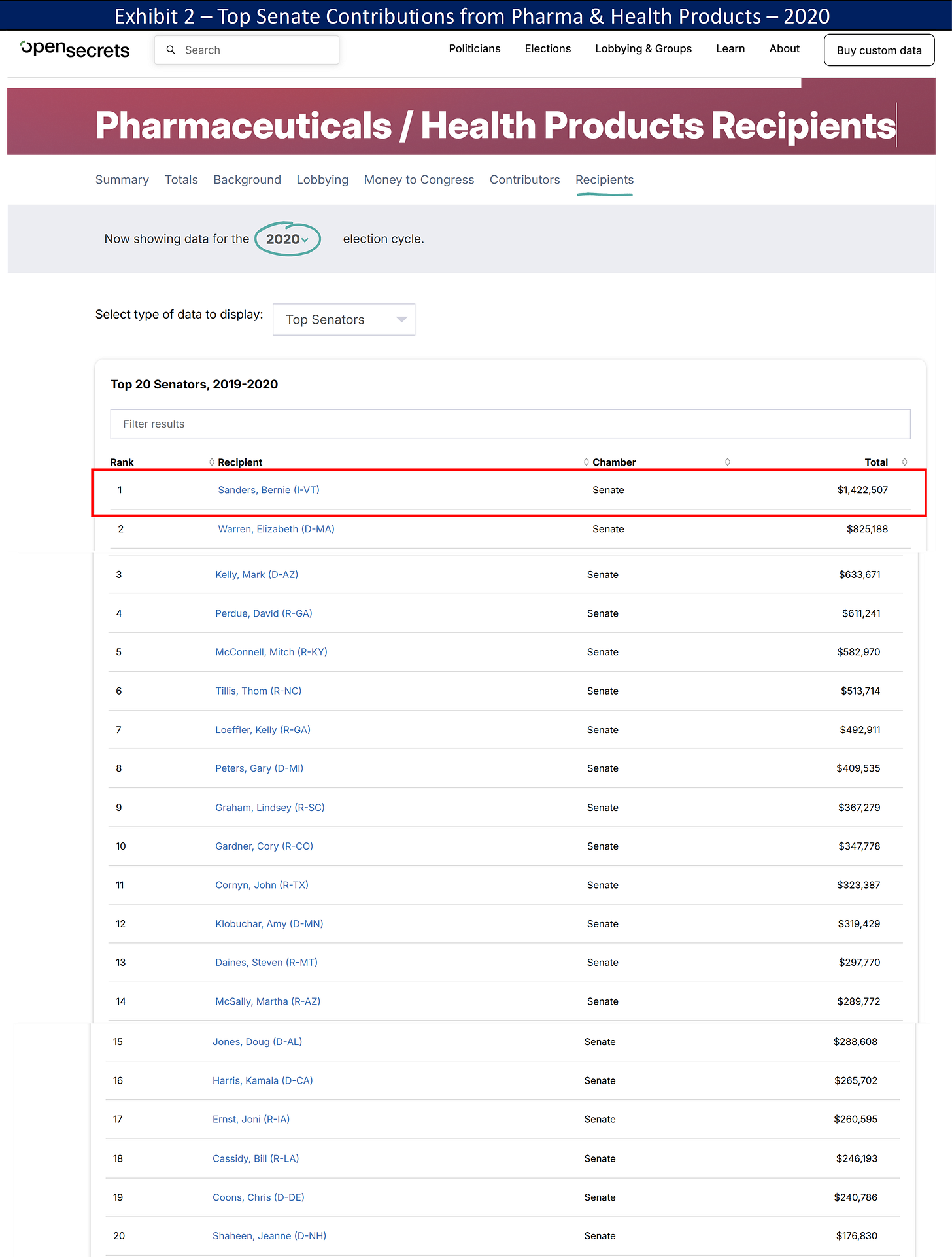
Task: Click the $265,702 total for Harris
Action: [856, 1081]
